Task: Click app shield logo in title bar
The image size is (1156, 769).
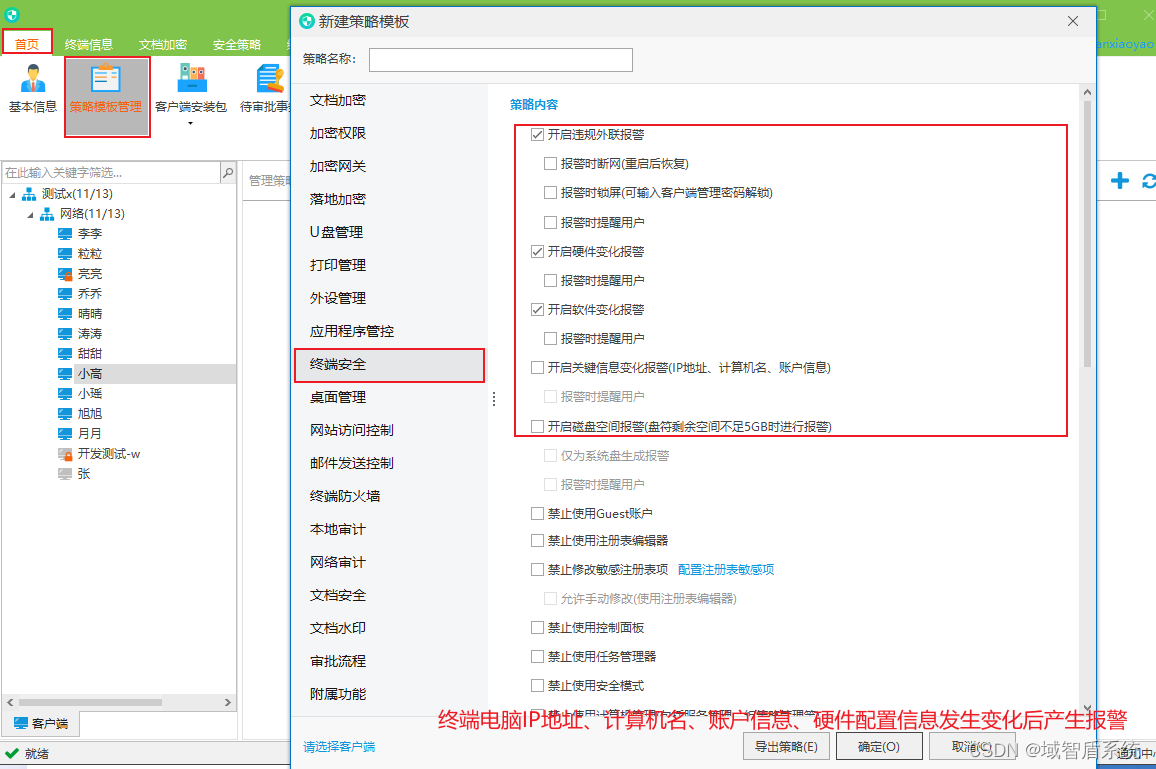Action: pos(11,13)
